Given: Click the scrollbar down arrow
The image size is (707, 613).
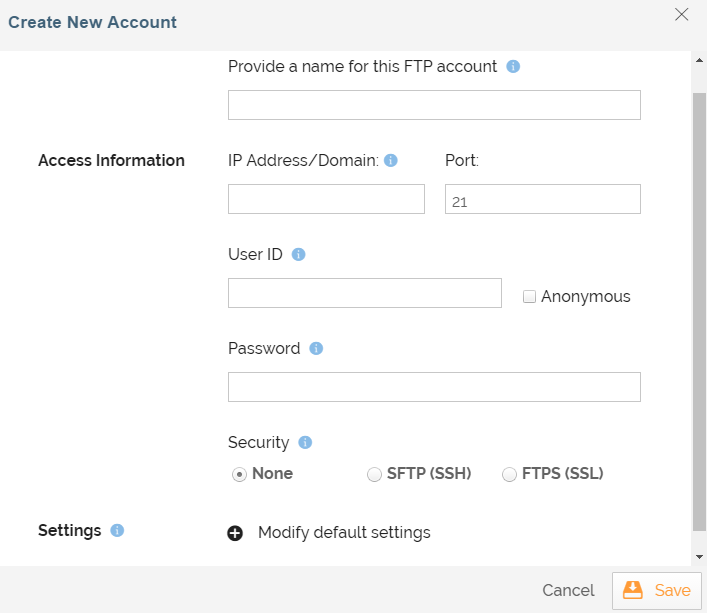Looking at the screenshot, I should click(699, 556).
